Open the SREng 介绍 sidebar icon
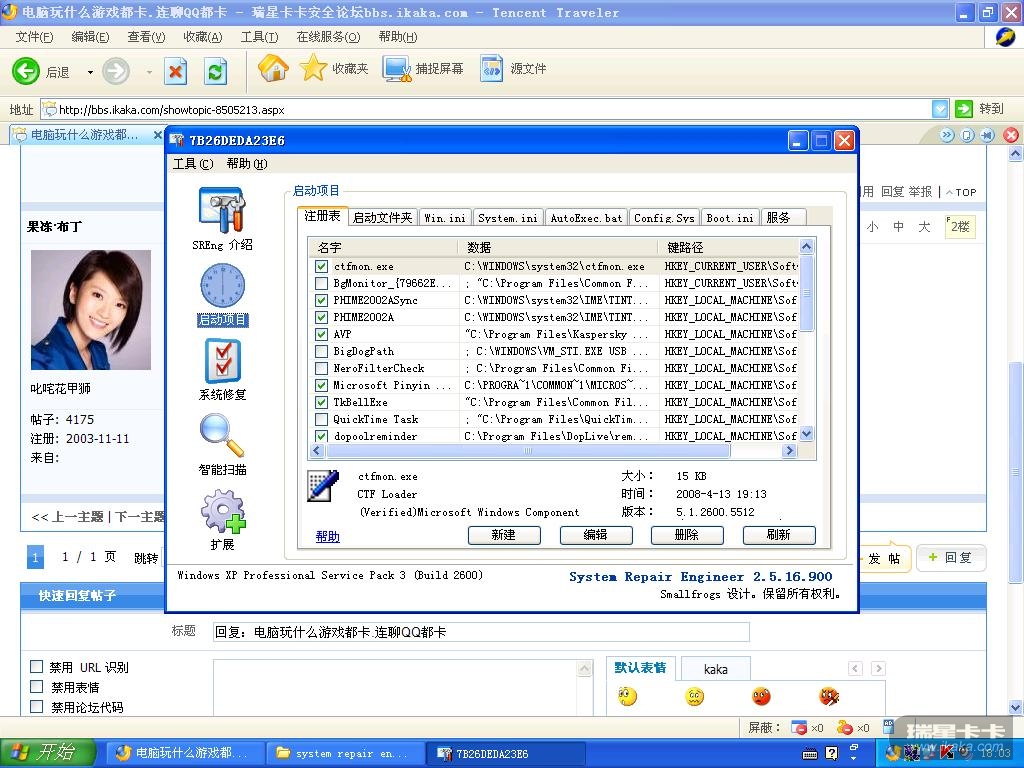This screenshot has width=1024, height=768. (221, 210)
